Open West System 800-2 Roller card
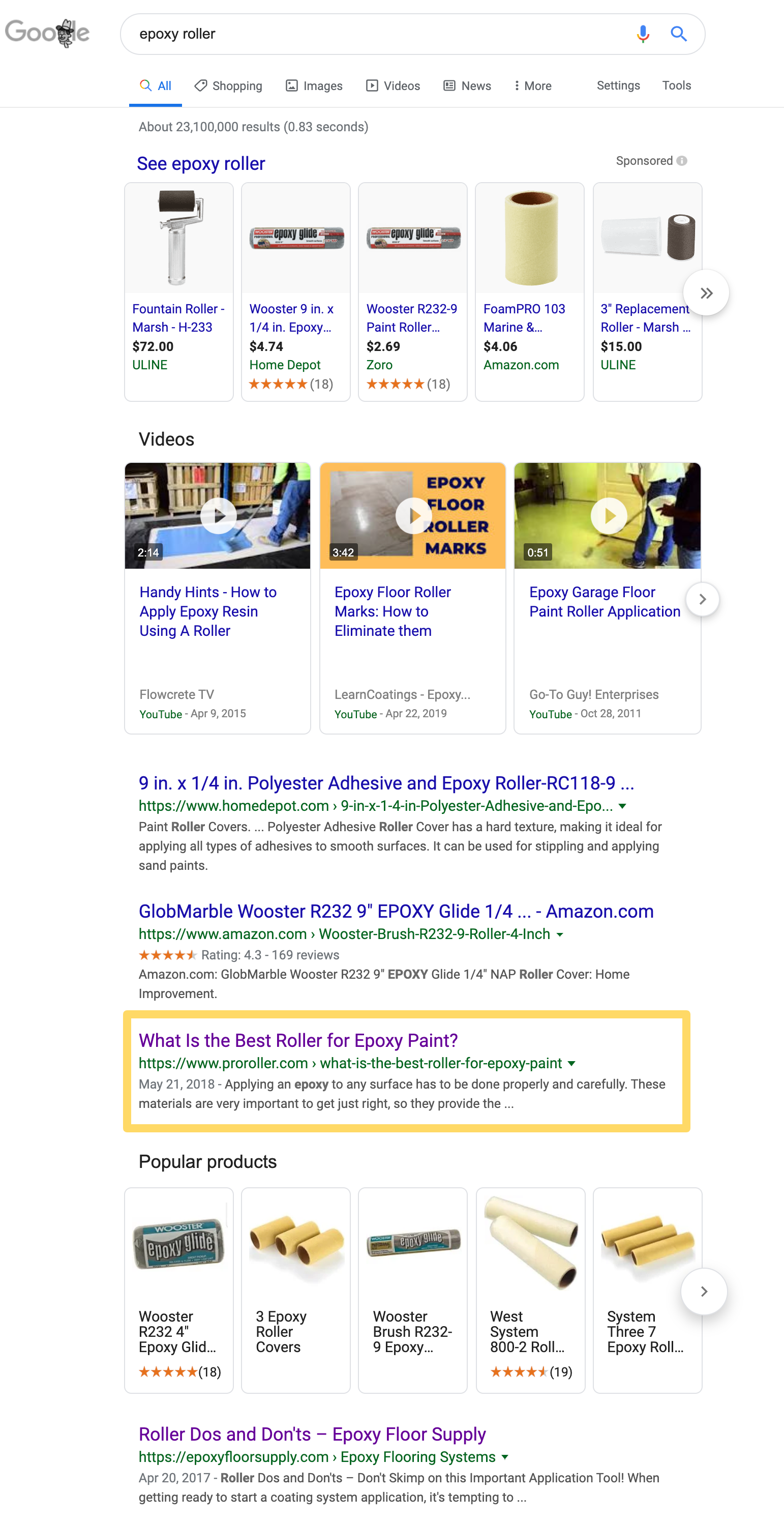 pos(530,1291)
